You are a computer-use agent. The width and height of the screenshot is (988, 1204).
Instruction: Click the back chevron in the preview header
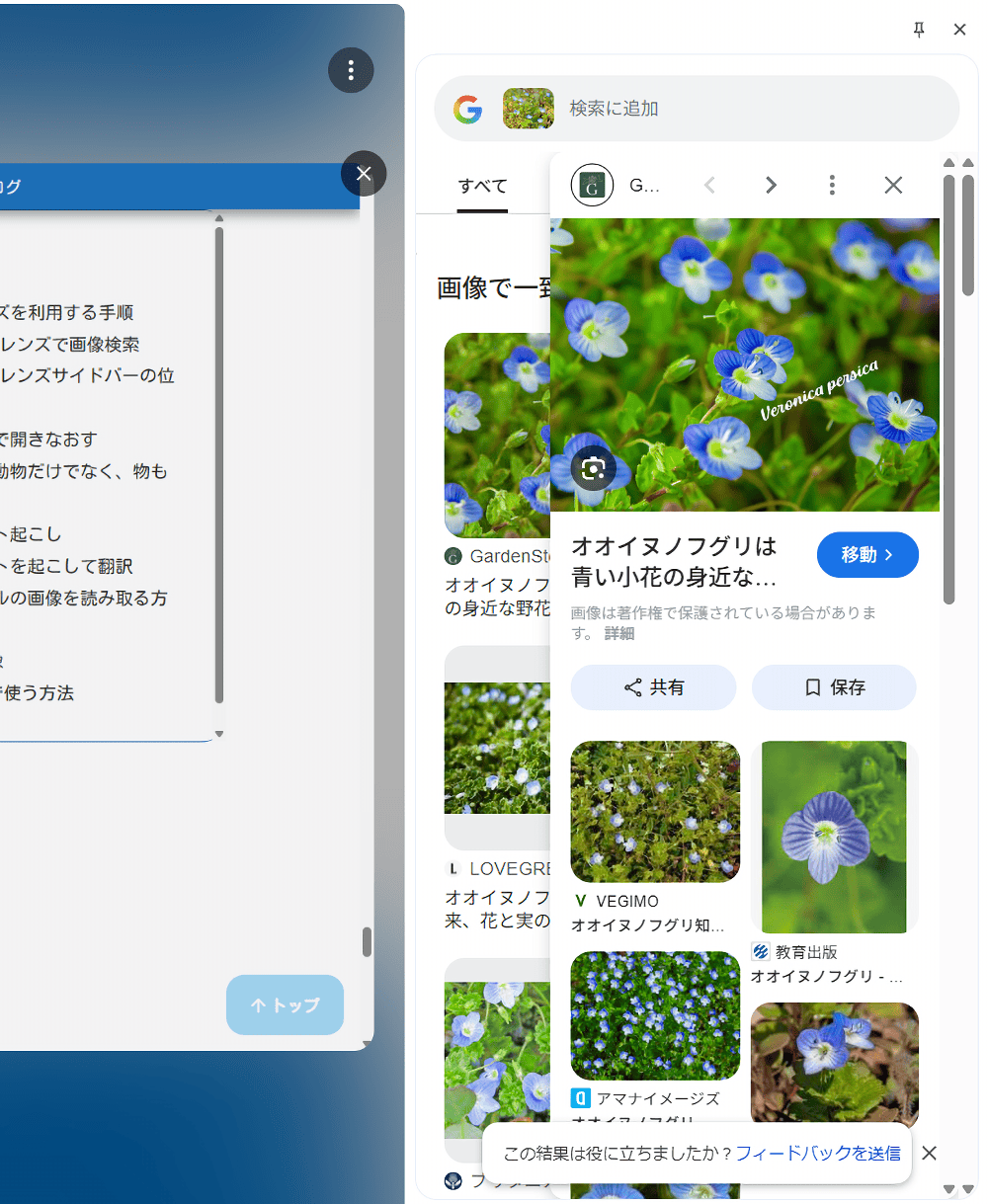coord(710,185)
